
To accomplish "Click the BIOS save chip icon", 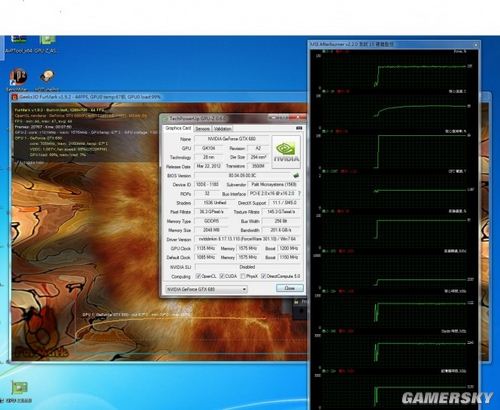I will click(296, 175).
